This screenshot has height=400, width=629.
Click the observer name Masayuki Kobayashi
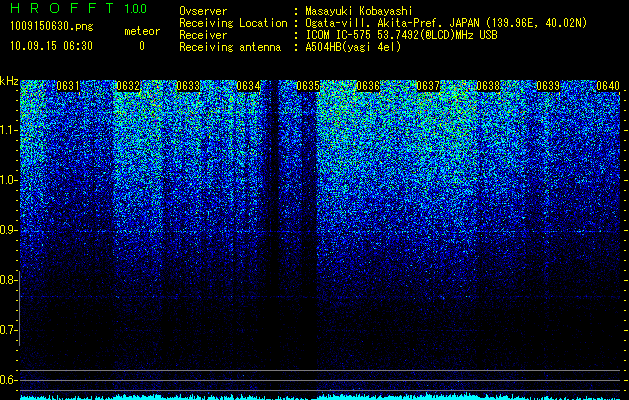coord(359,11)
